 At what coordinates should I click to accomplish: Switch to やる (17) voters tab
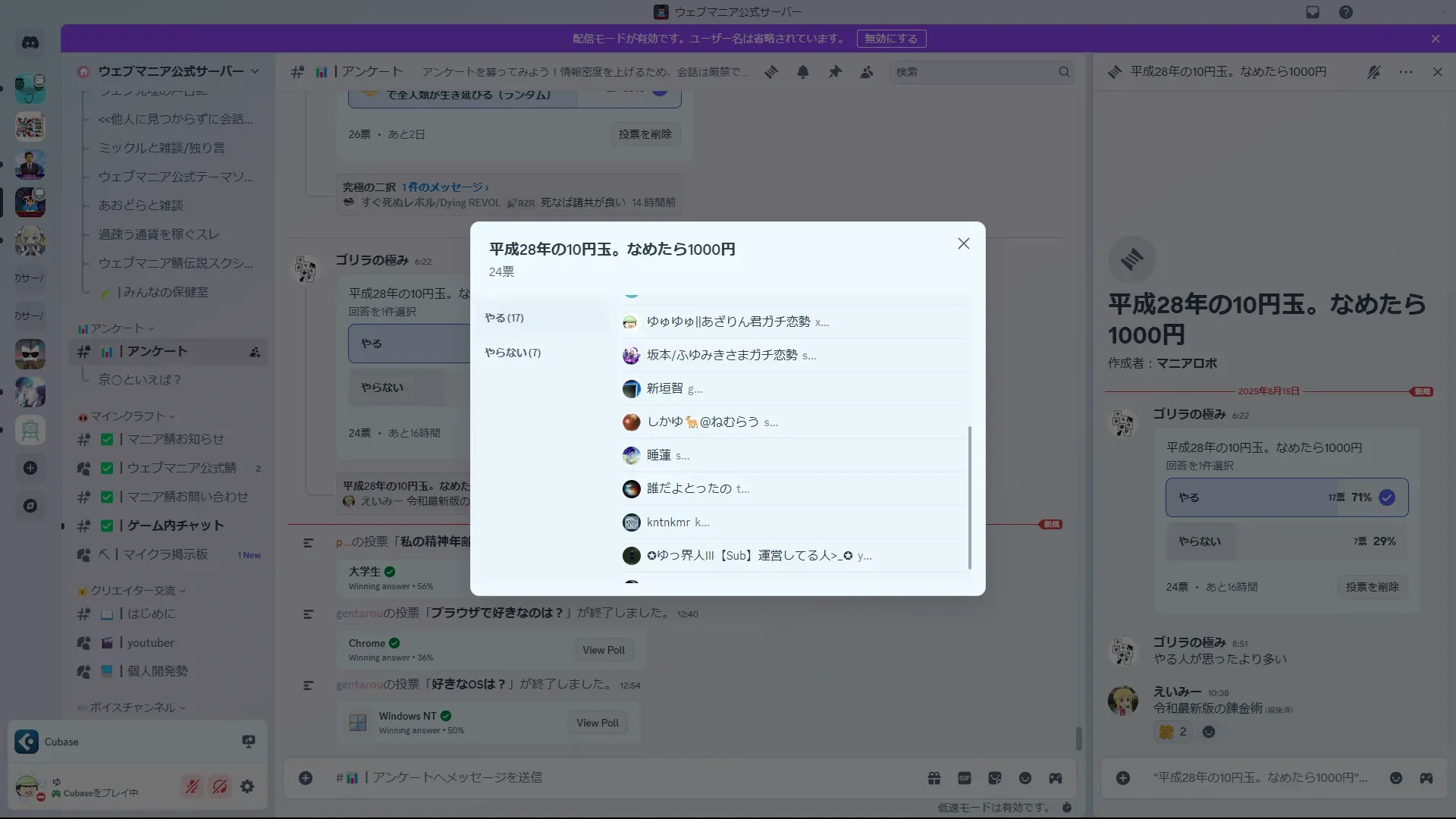504,318
